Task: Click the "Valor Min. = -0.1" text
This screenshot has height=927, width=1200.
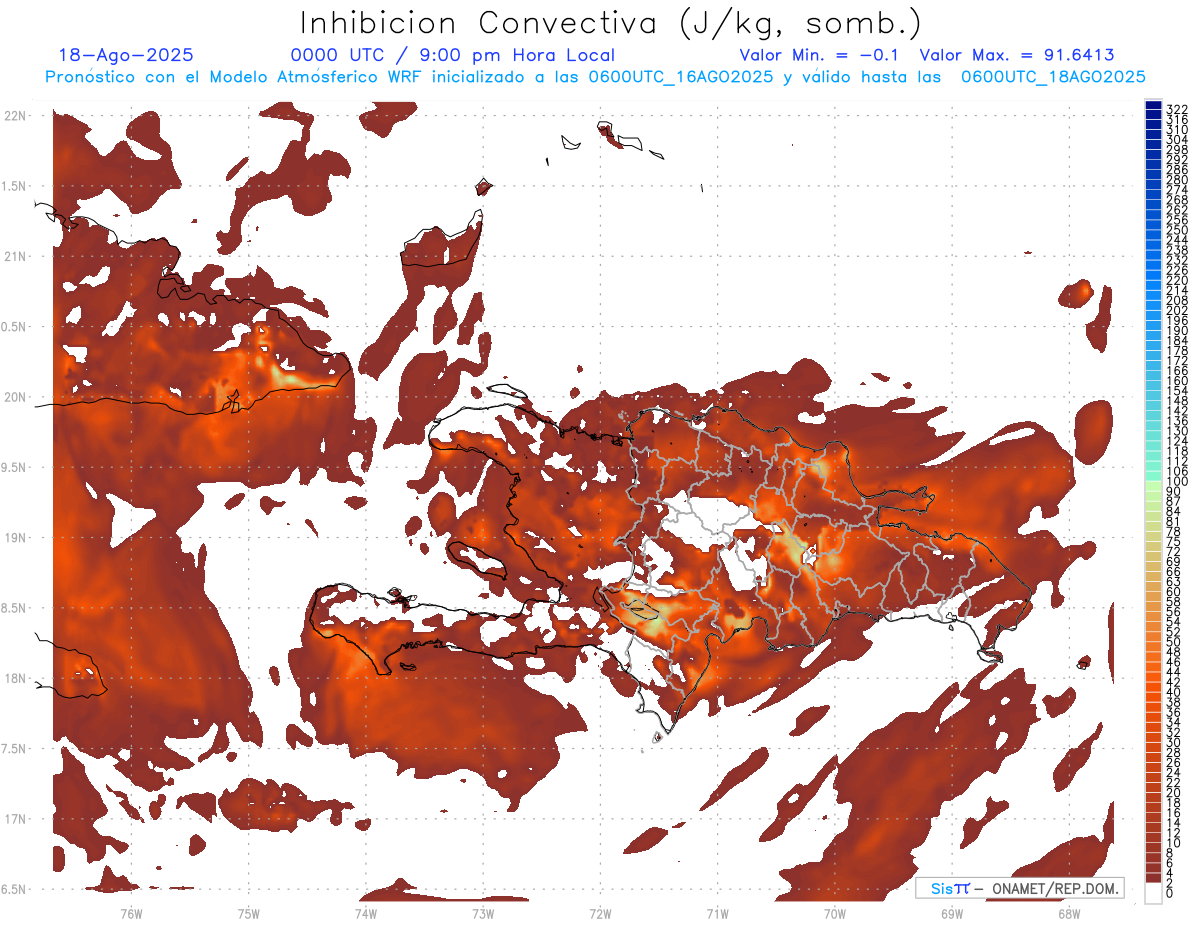Action: coord(819,56)
